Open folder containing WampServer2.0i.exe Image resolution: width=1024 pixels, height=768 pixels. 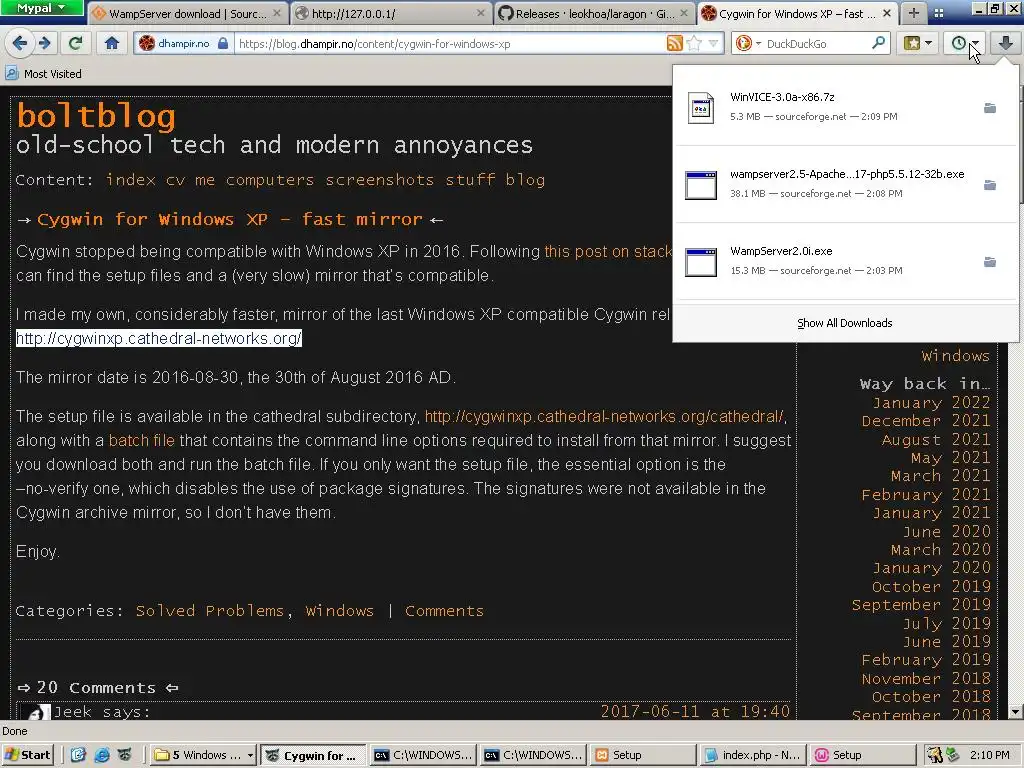[x=989, y=262]
